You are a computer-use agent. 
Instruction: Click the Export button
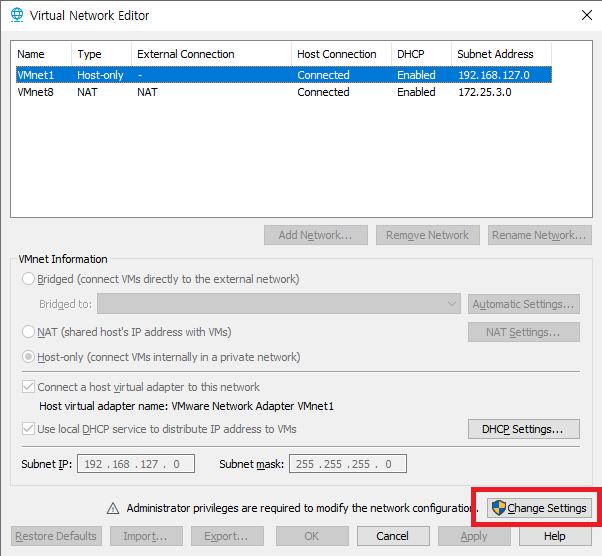(227, 536)
